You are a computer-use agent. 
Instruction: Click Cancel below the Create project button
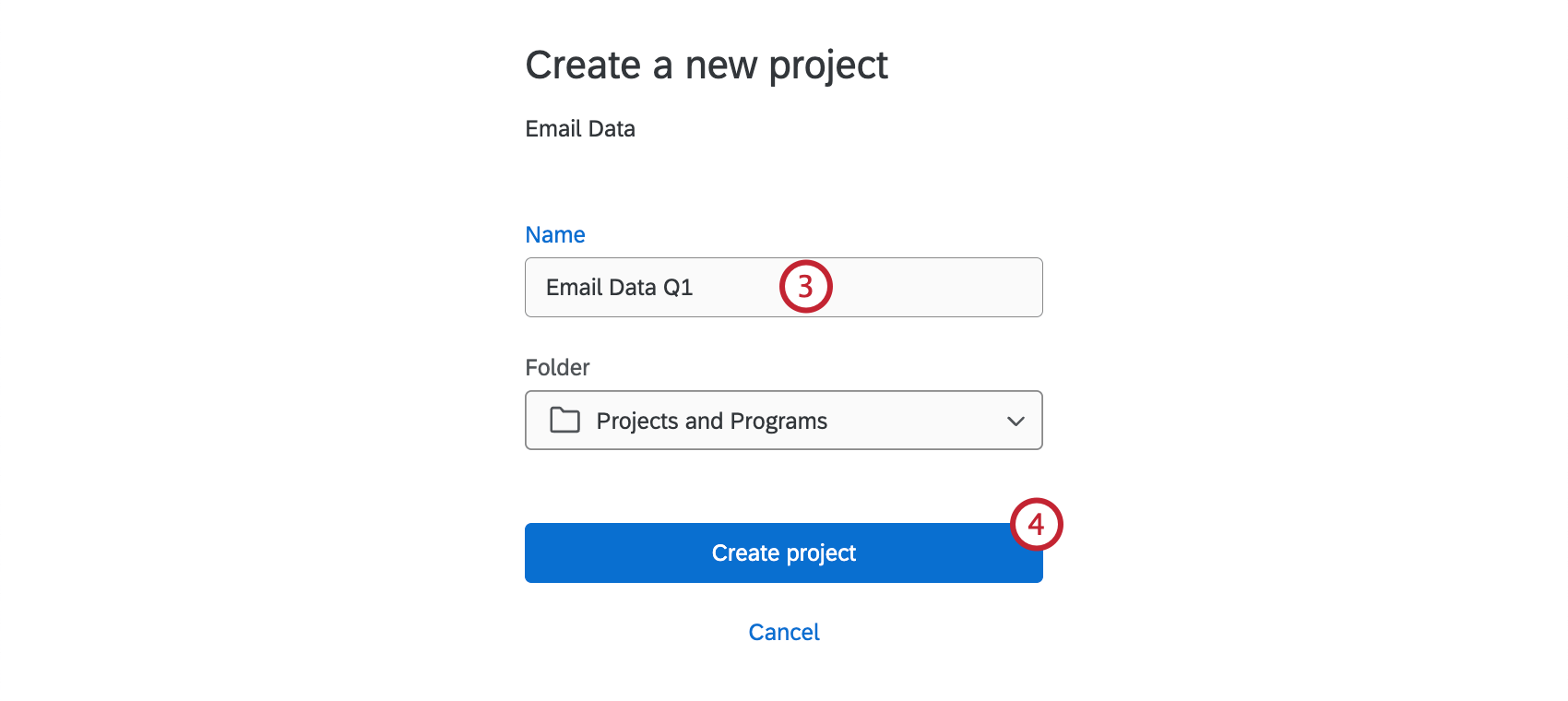click(x=783, y=632)
